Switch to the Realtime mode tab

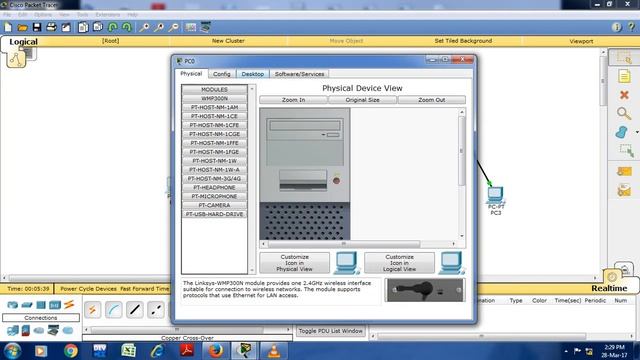click(609, 288)
